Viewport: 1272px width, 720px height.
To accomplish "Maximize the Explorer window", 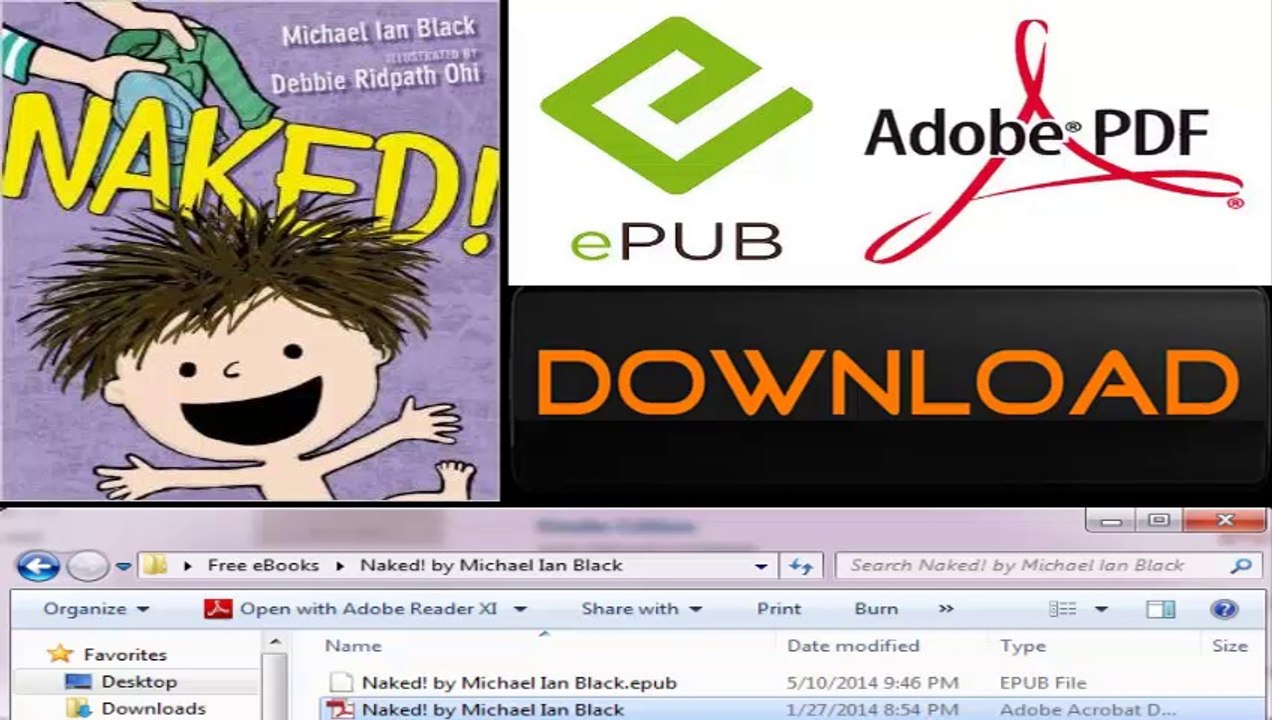I will click(x=1158, y=521).
